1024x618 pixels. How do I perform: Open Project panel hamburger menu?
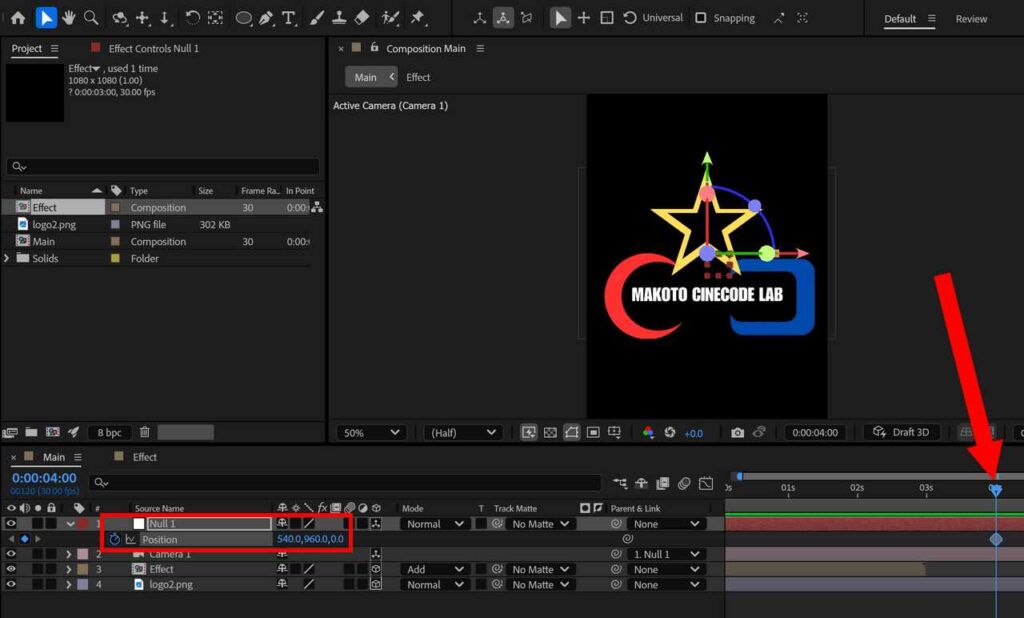click(54, 48)
